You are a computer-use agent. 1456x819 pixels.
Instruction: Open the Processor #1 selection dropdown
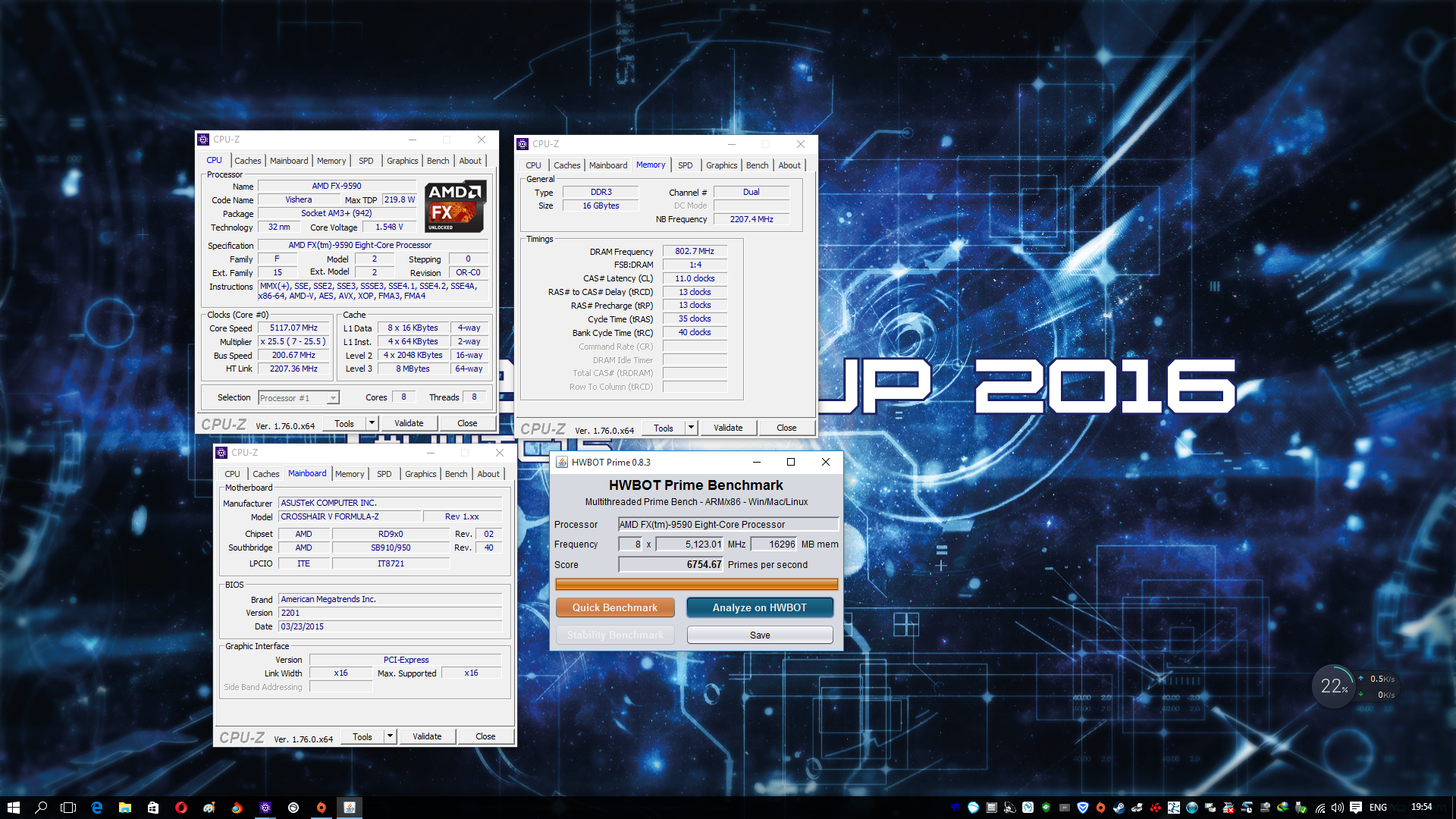pyautogui.click(x=299, y=398)
